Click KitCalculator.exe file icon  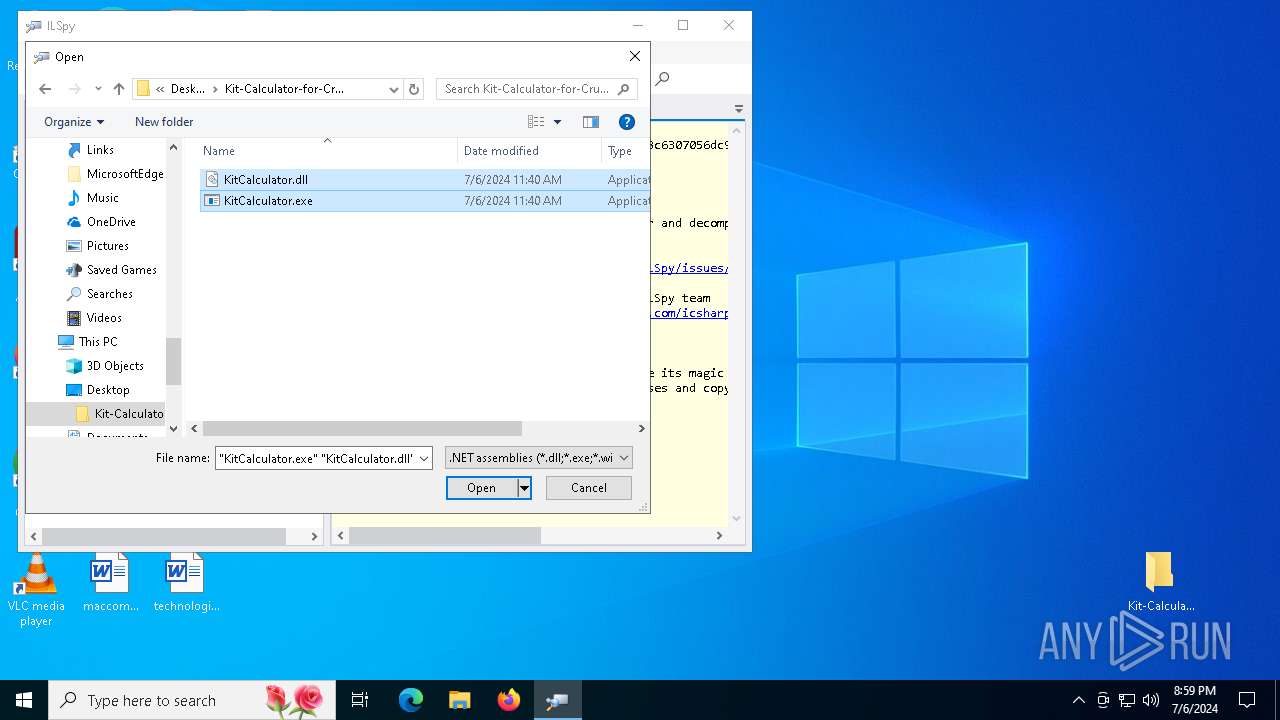point(211,201)
